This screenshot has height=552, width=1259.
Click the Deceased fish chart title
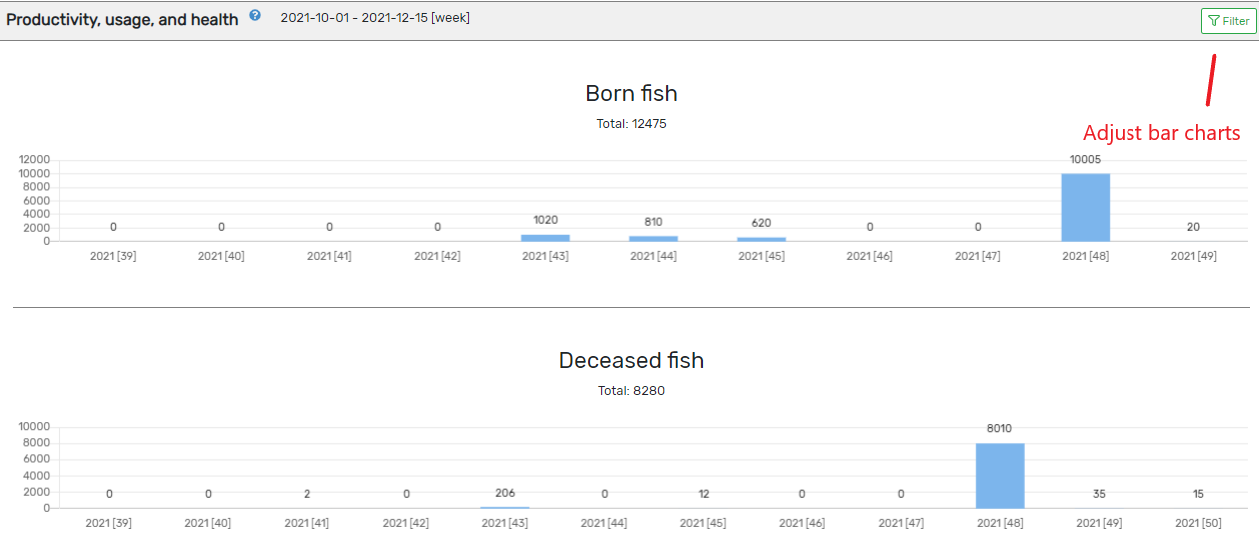[631, 360]
